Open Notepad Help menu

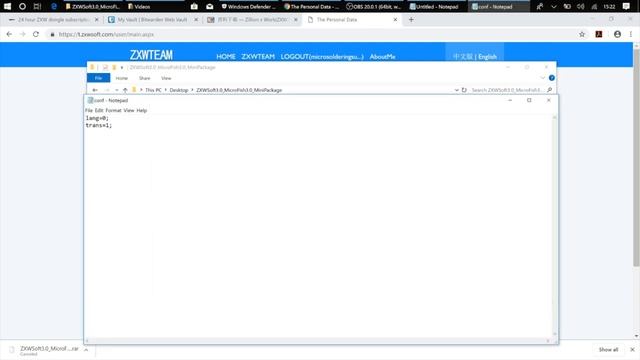141,110
